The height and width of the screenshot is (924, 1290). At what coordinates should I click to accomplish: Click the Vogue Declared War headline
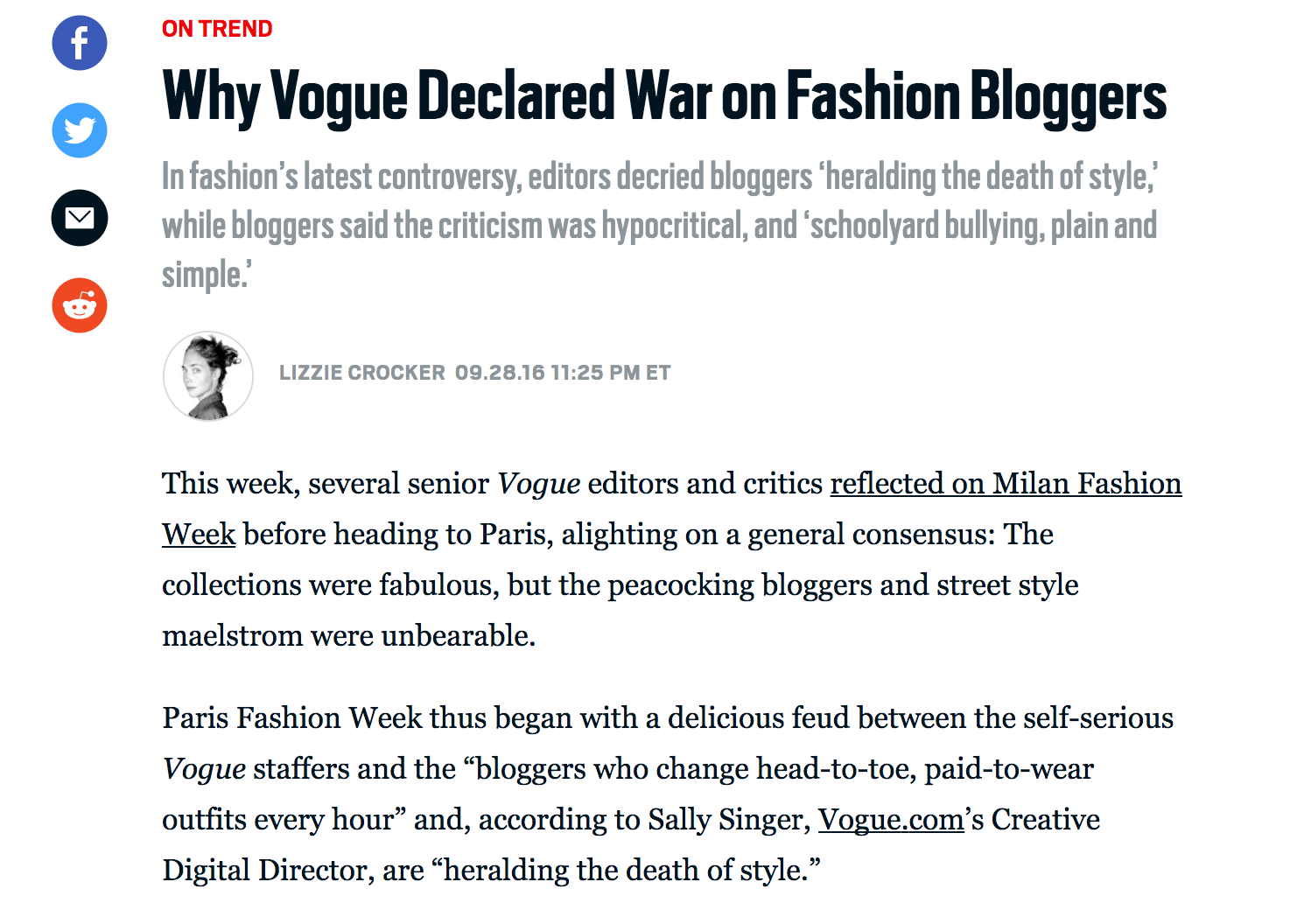click(663, 96)
